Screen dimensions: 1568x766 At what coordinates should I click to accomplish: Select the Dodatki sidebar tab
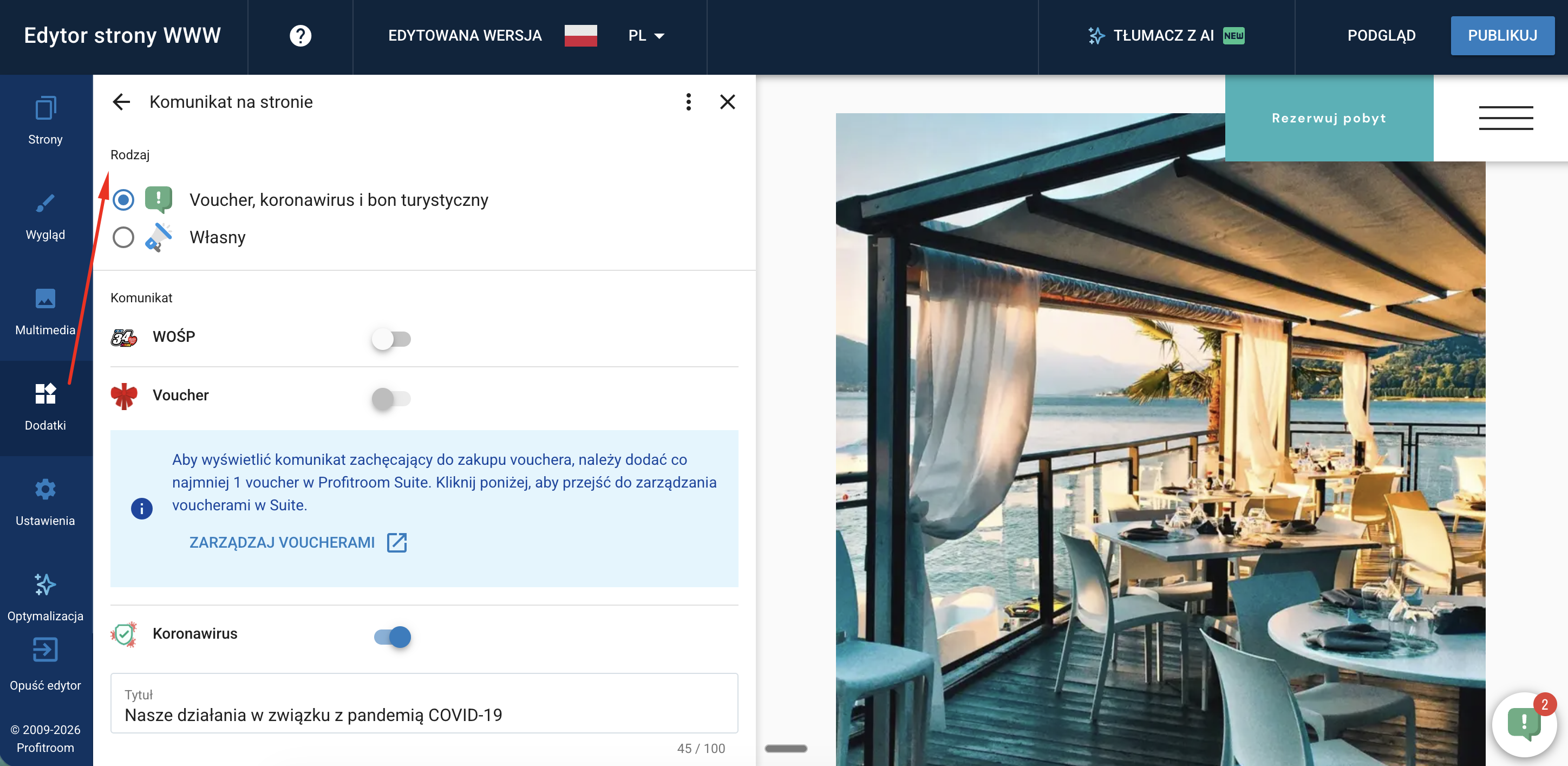tap(45, 407)
